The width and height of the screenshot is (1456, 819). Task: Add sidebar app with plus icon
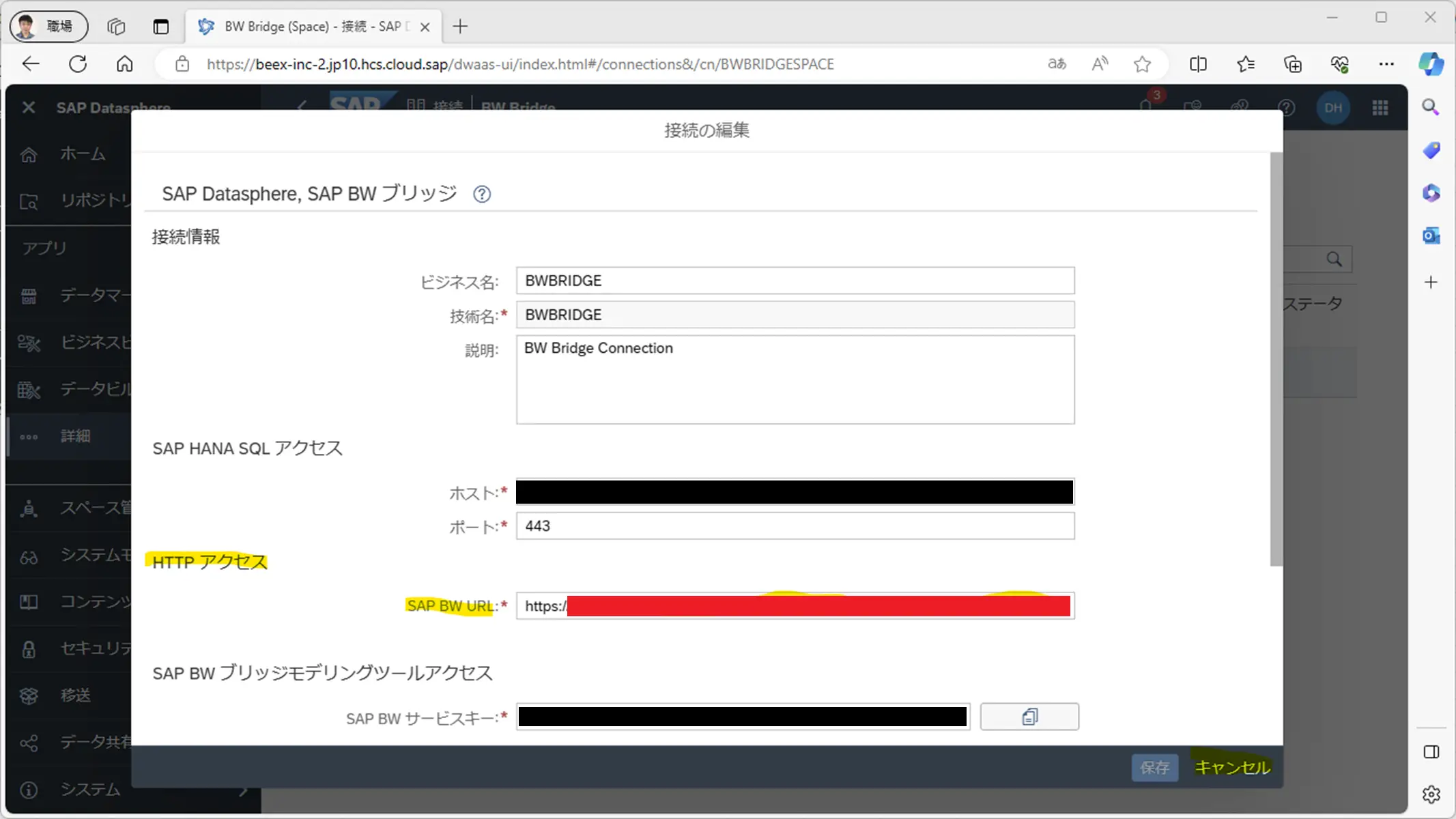(1431, 282)
